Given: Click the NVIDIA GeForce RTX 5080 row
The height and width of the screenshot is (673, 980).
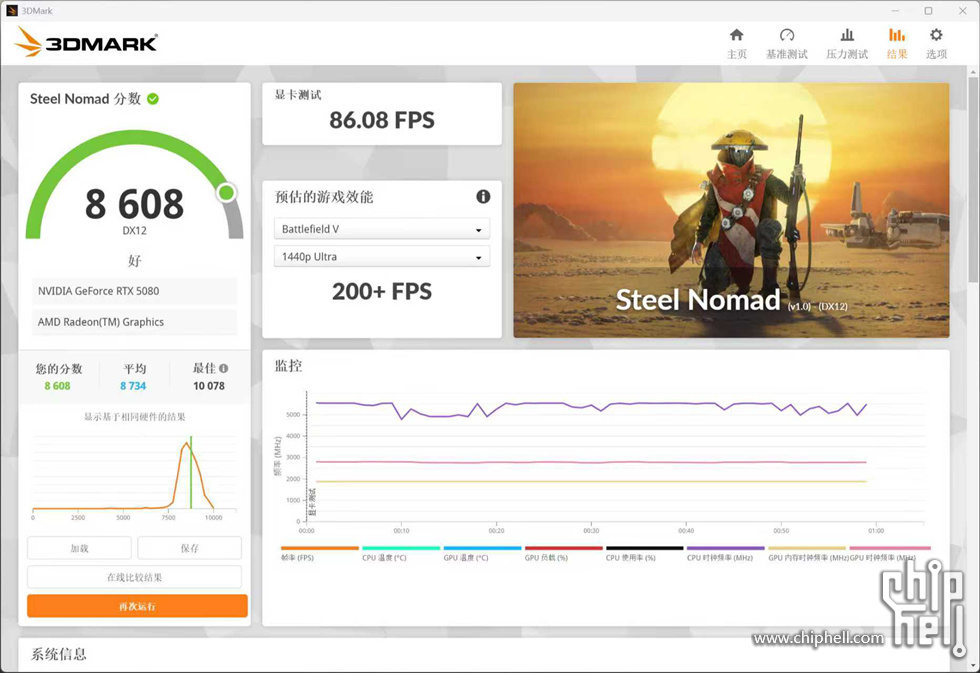Looking at the screenshot, I should (x=134, y=291).
